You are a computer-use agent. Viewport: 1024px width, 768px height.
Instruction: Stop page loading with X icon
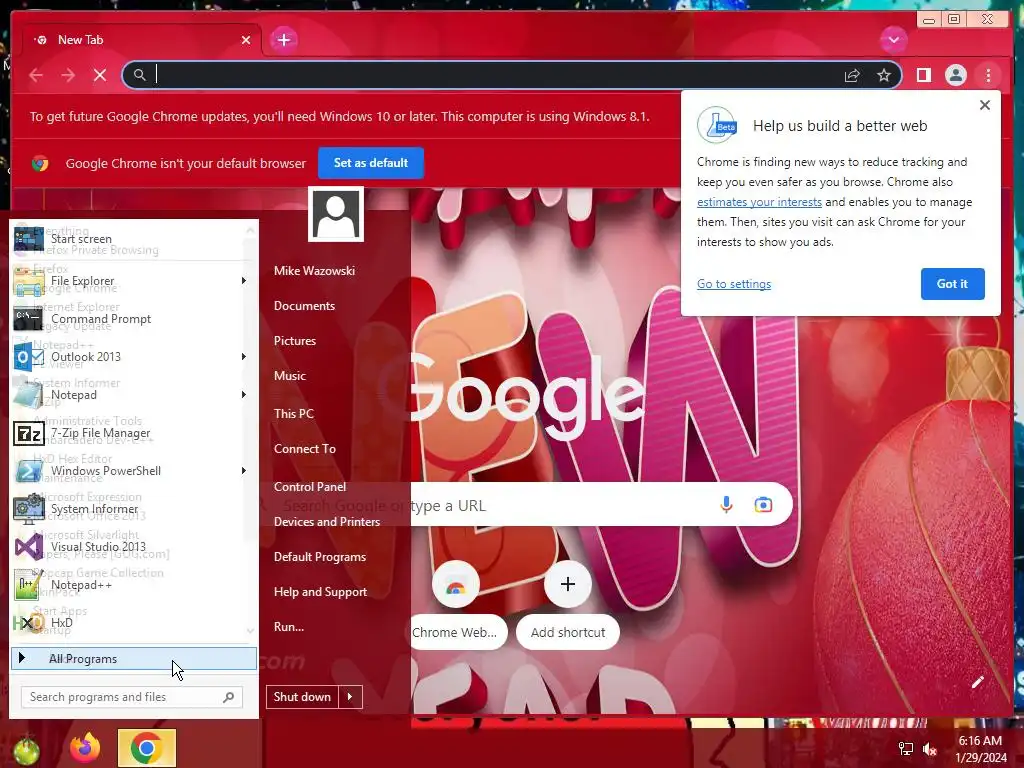pyautogui.click(x=100, y=75)
